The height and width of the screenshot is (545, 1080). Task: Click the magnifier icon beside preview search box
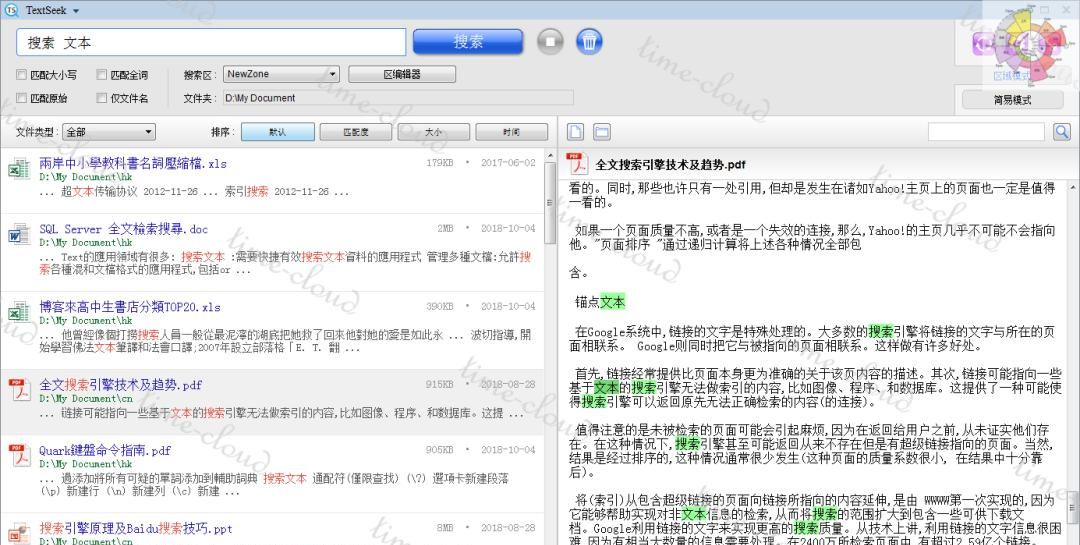[x=1061, y=132]
